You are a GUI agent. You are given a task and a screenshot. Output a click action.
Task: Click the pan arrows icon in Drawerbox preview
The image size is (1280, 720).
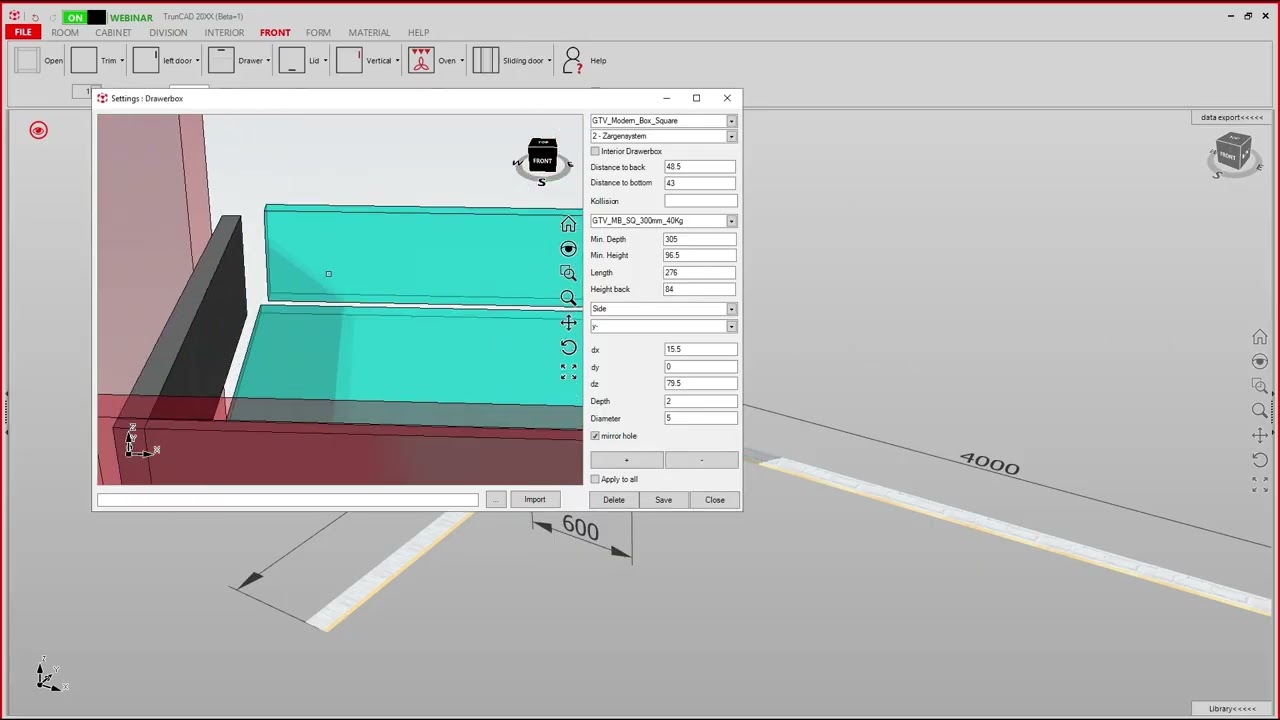click(x=568, y=322)
